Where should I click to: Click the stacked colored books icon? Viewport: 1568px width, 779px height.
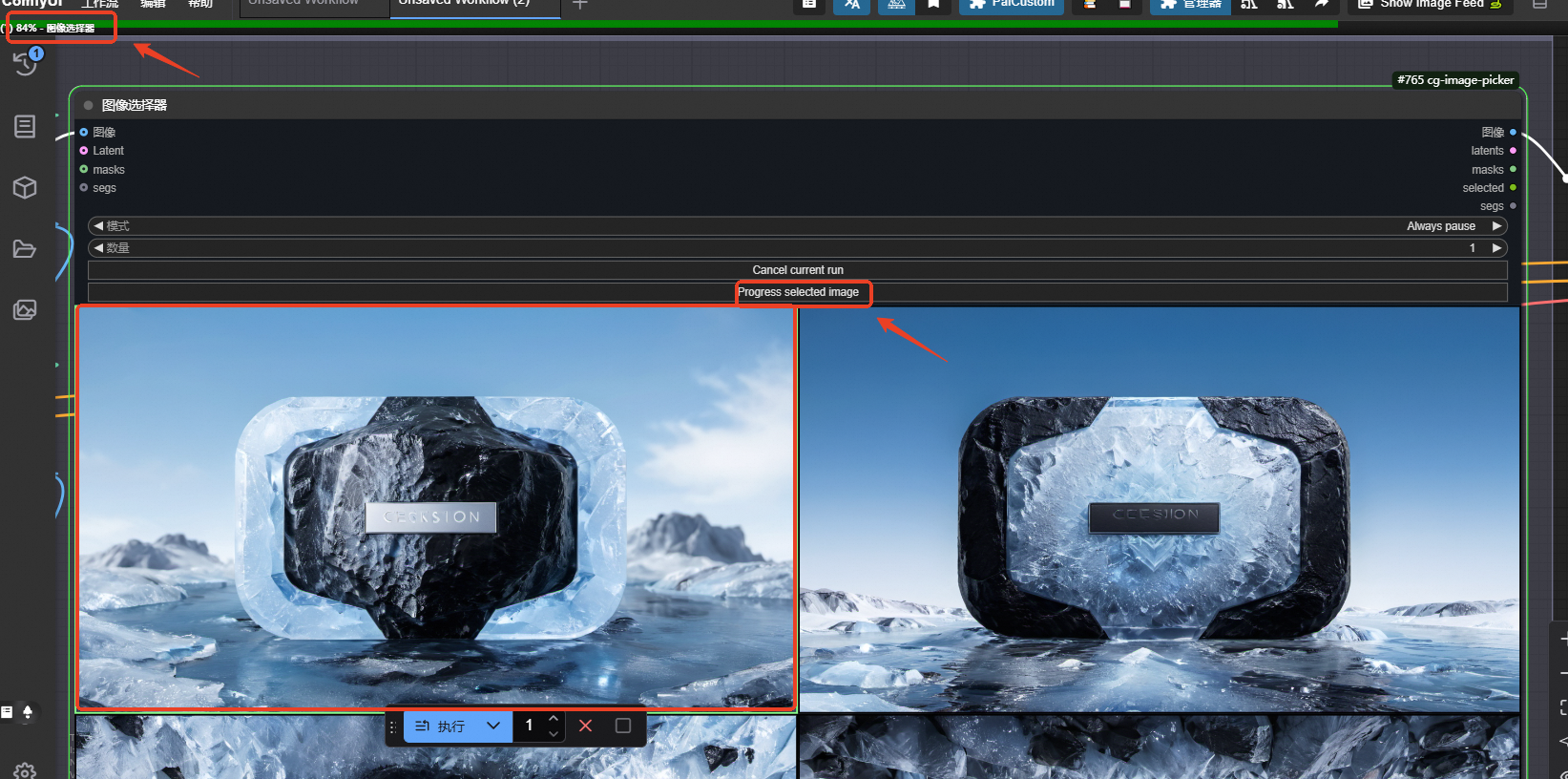1089,5
